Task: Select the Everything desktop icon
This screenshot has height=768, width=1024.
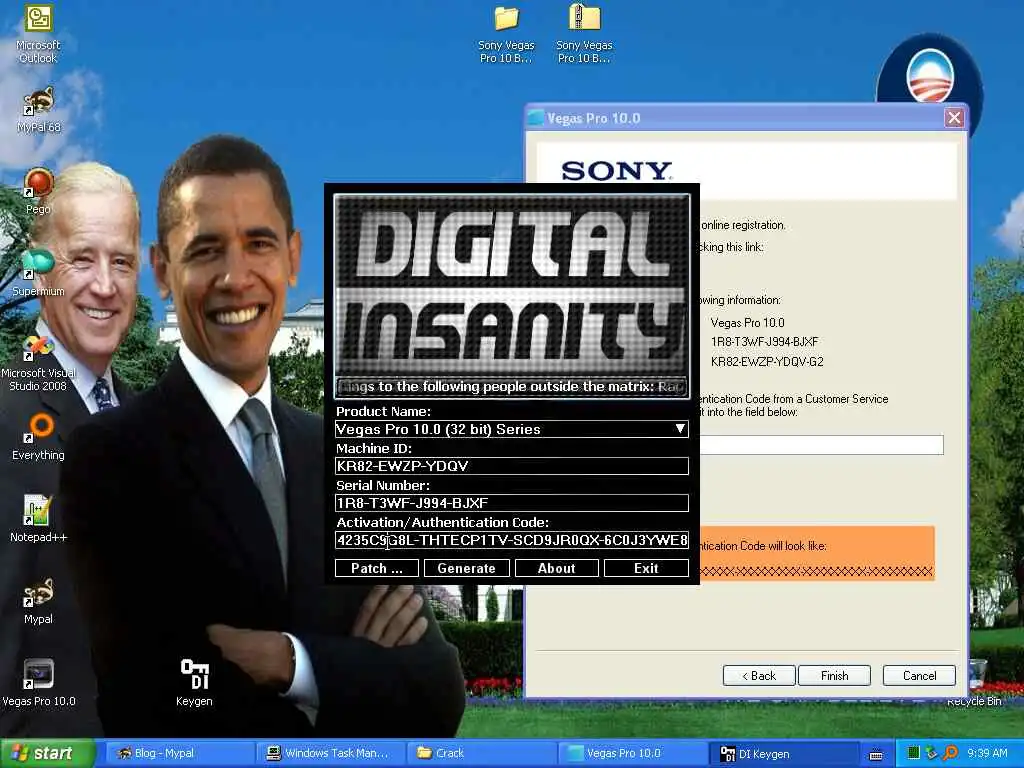Action: pyautogui.click(x=38, y=436)
